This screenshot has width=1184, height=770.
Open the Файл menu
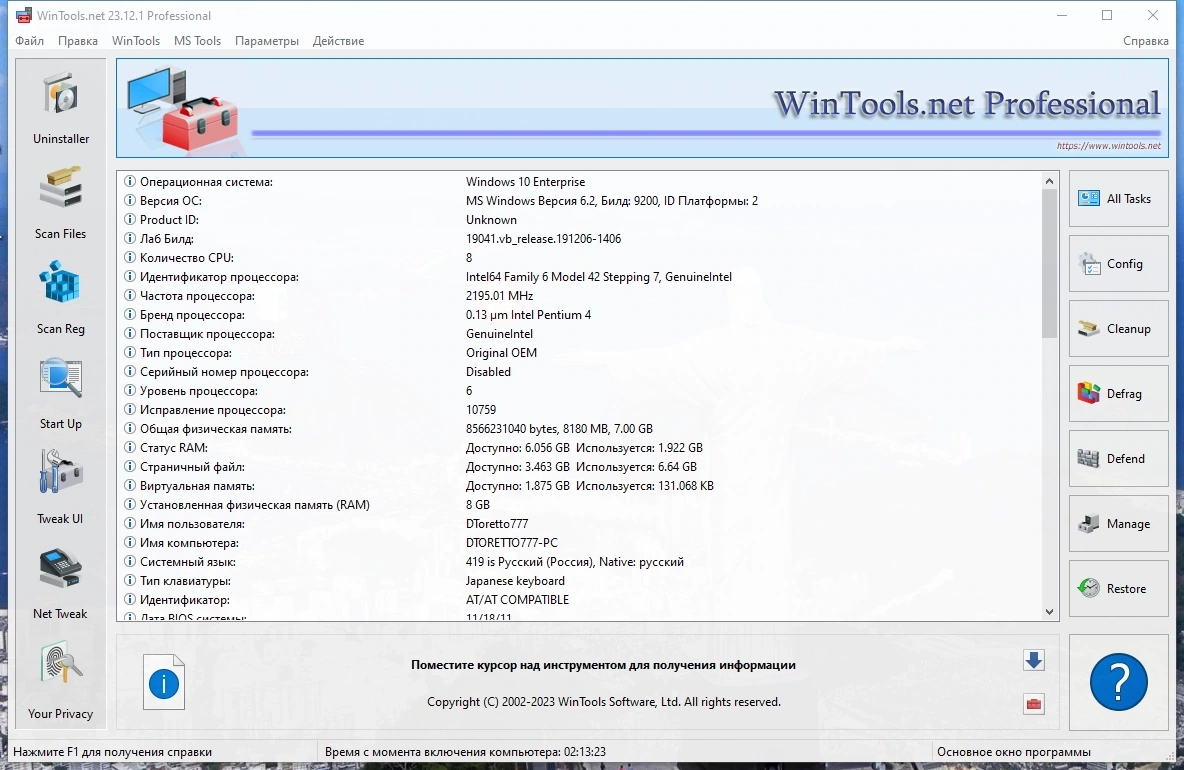pyautogui.click(x=29, y=41)
